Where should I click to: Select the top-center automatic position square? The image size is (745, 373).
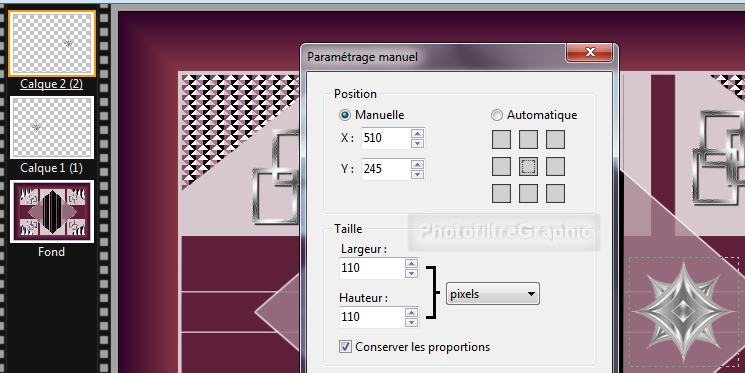point(528,140)
